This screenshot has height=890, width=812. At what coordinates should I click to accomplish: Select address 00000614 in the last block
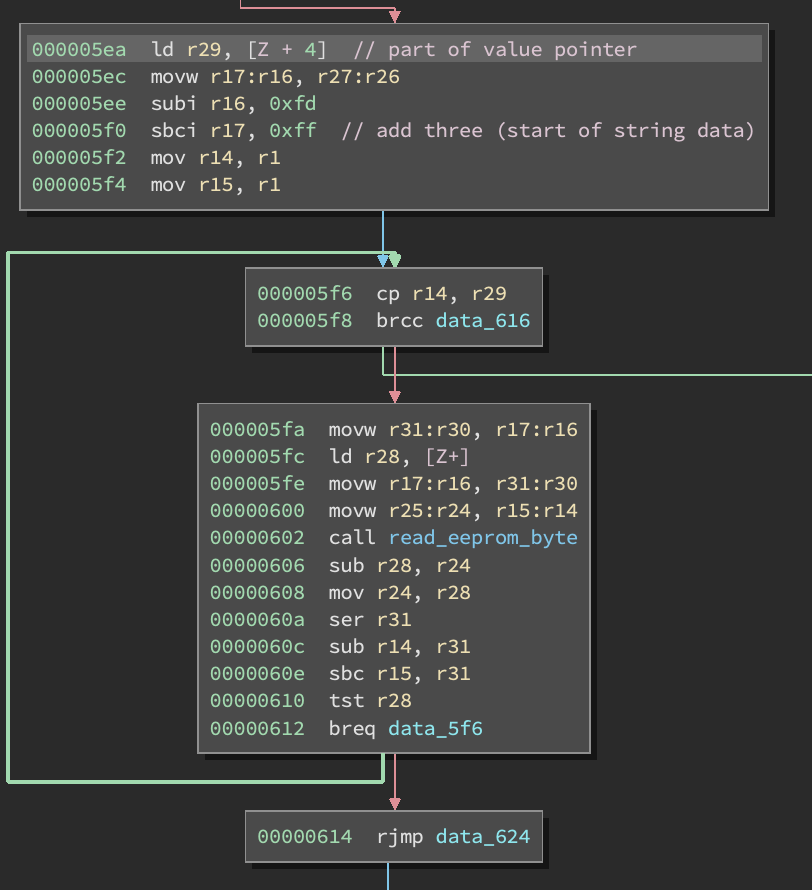pyautogui.click(x=305, y=836)
